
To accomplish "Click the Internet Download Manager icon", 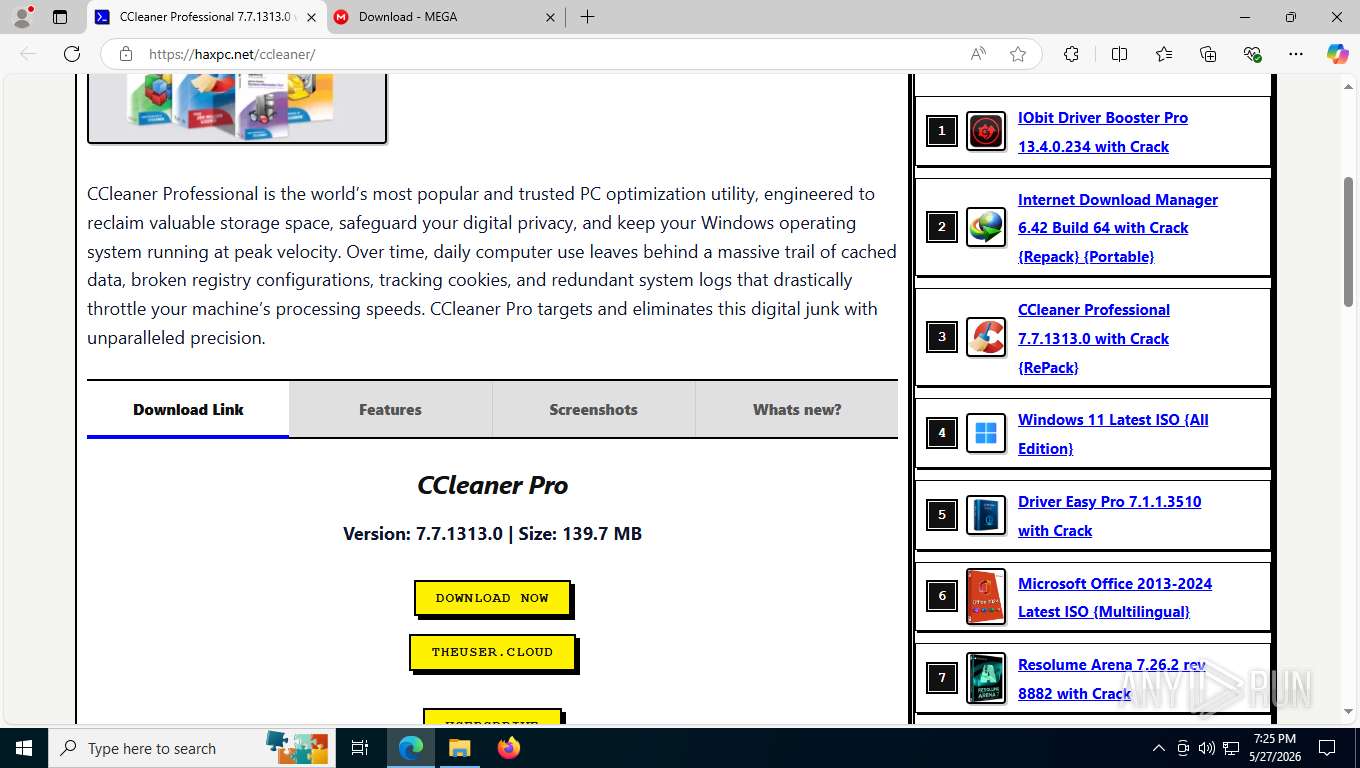I will 986,227.
